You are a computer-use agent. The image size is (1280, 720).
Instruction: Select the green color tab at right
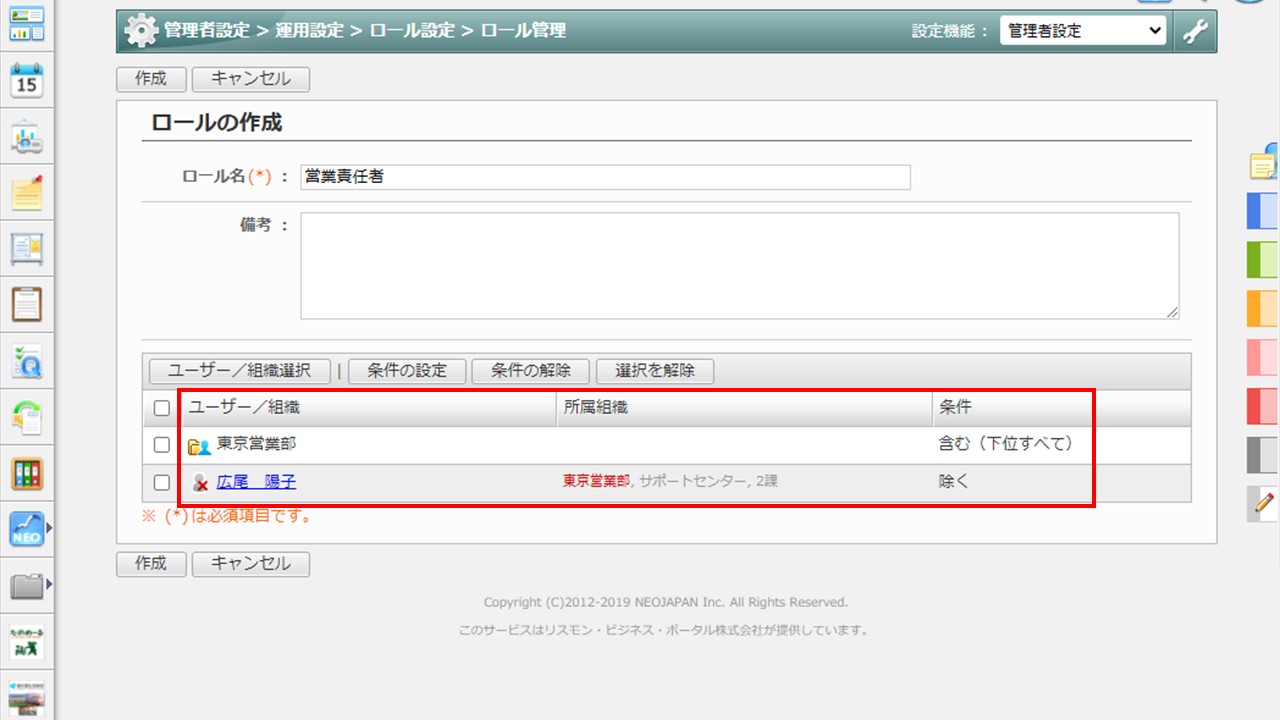pos(1263,260)
